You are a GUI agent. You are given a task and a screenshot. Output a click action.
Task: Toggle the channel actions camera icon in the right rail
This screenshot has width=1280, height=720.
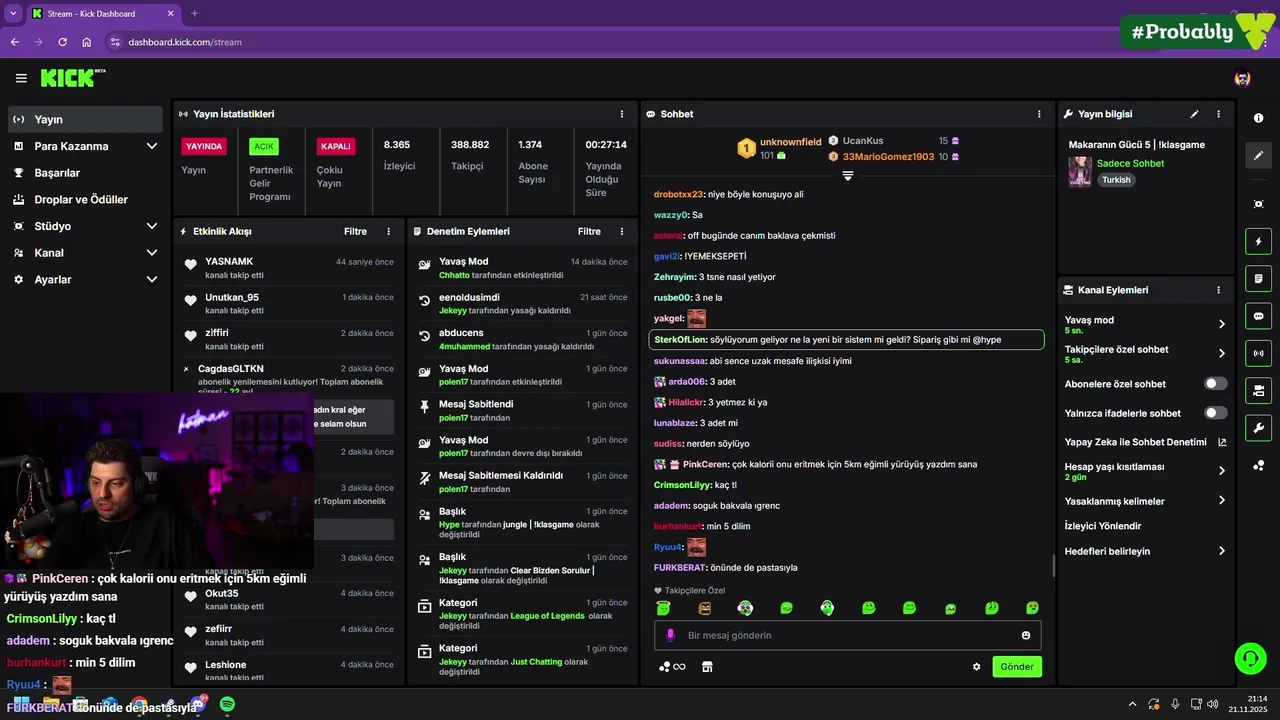[x=1258, y=390]
